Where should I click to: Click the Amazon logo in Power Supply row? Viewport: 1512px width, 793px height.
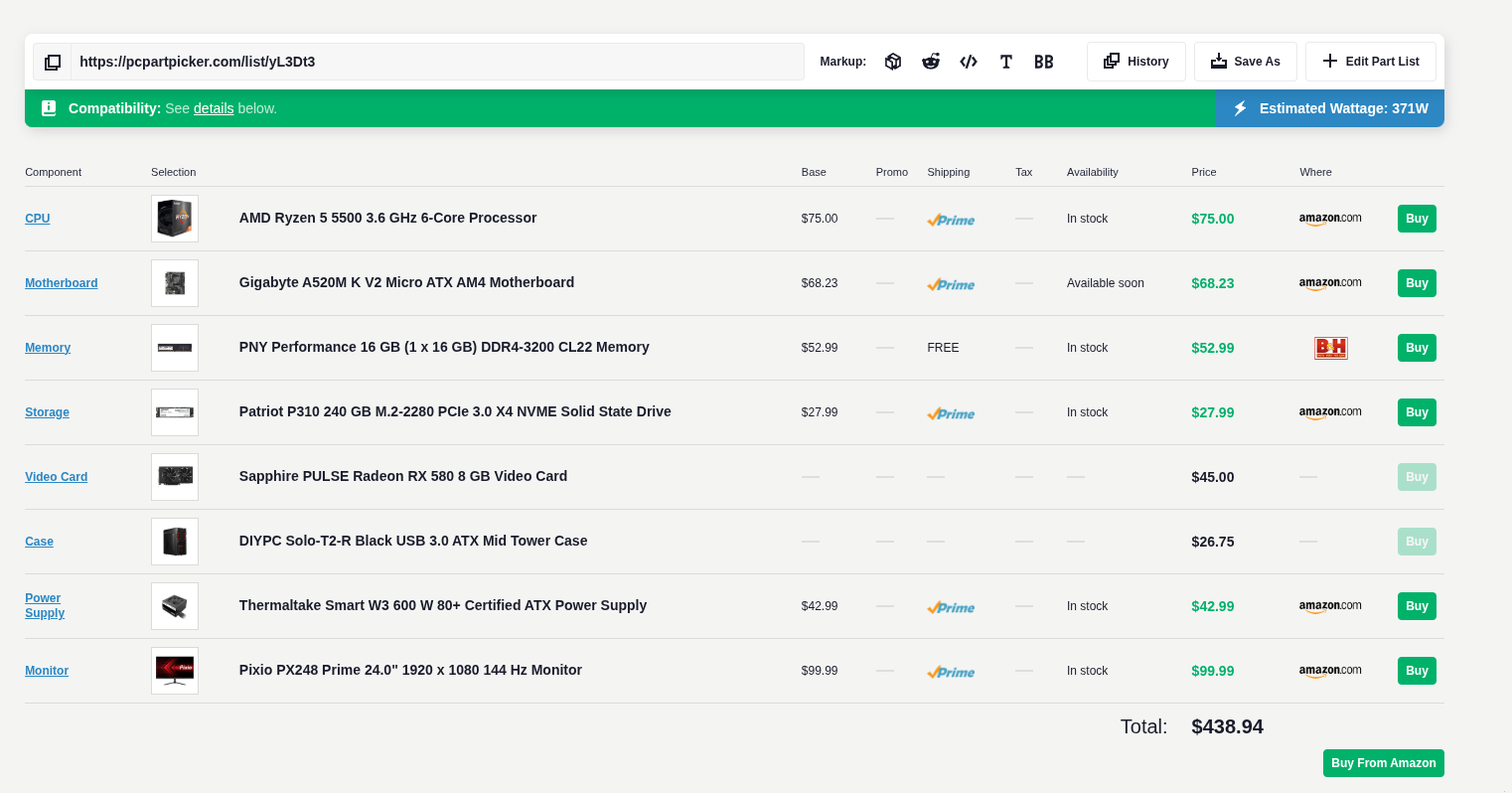pyautogui.click(x=1330, y=606)
